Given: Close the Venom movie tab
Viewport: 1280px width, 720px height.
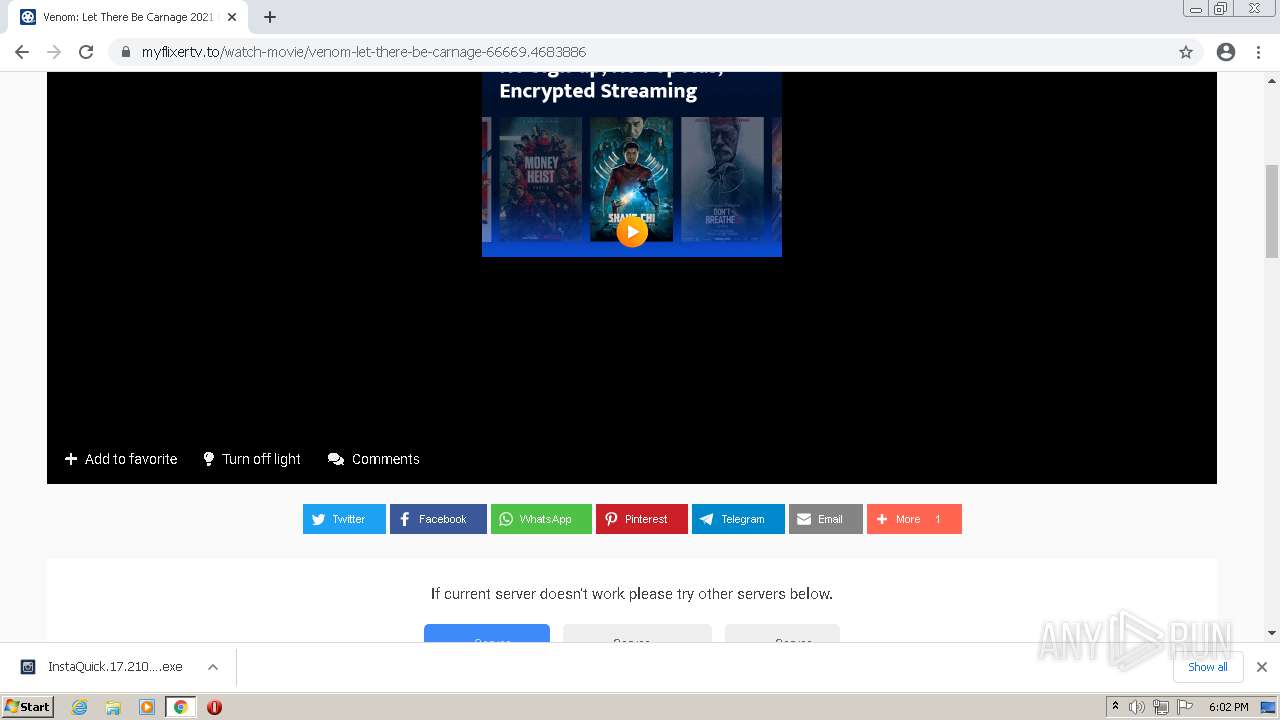Looking at the screenshot, I should pyautogui.click(x=232, y=17).
